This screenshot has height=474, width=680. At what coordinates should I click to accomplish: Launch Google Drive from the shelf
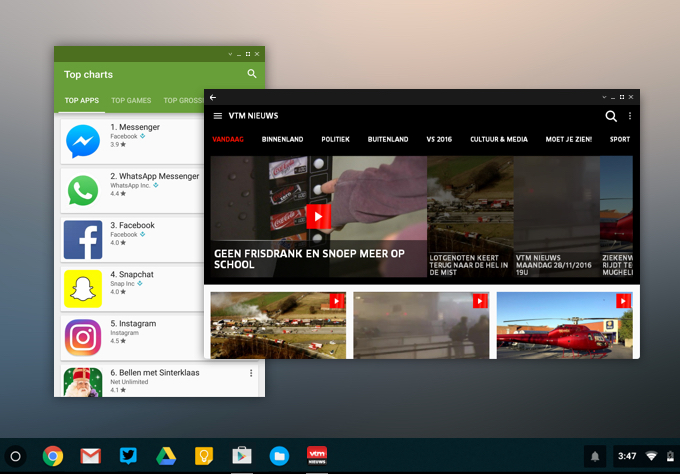(x=166, y=456)
